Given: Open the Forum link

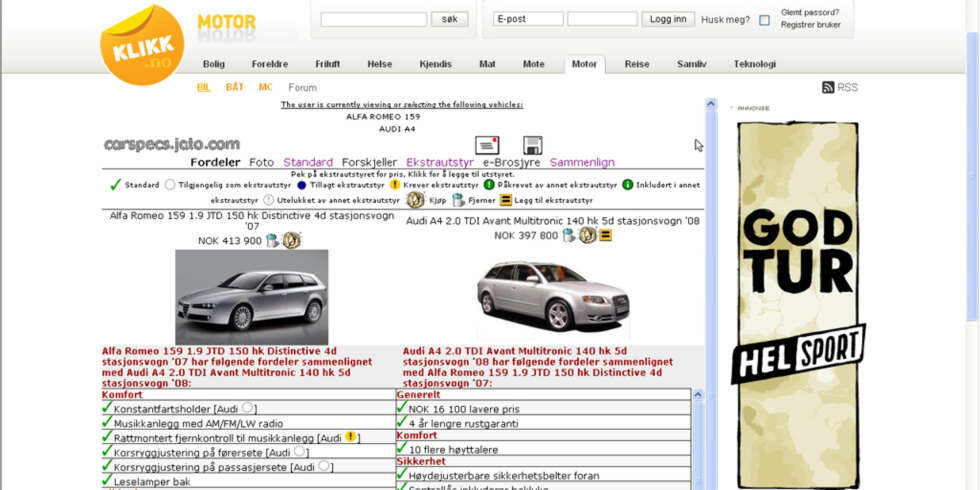Looking at the screenshot, I should click(302, 88).
